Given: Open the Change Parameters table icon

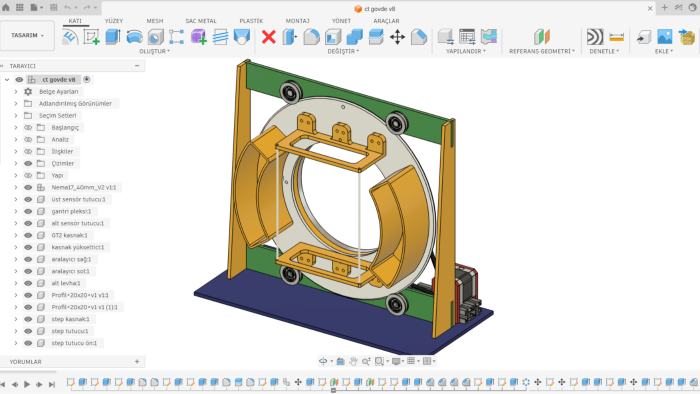Looking at the screenshot, I should click(467, 37).
